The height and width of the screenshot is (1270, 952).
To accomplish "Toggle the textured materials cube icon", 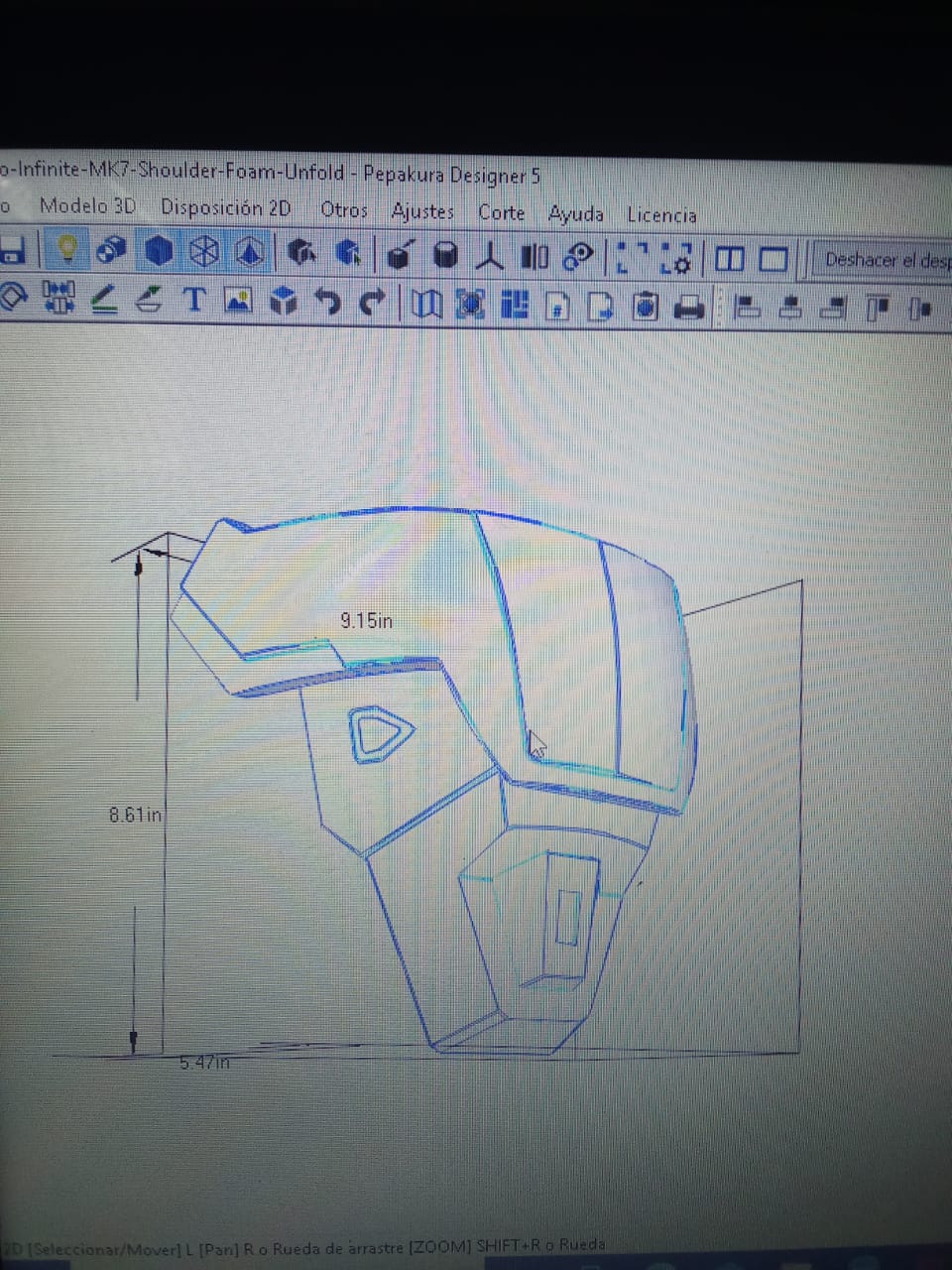I will (112, 250).
